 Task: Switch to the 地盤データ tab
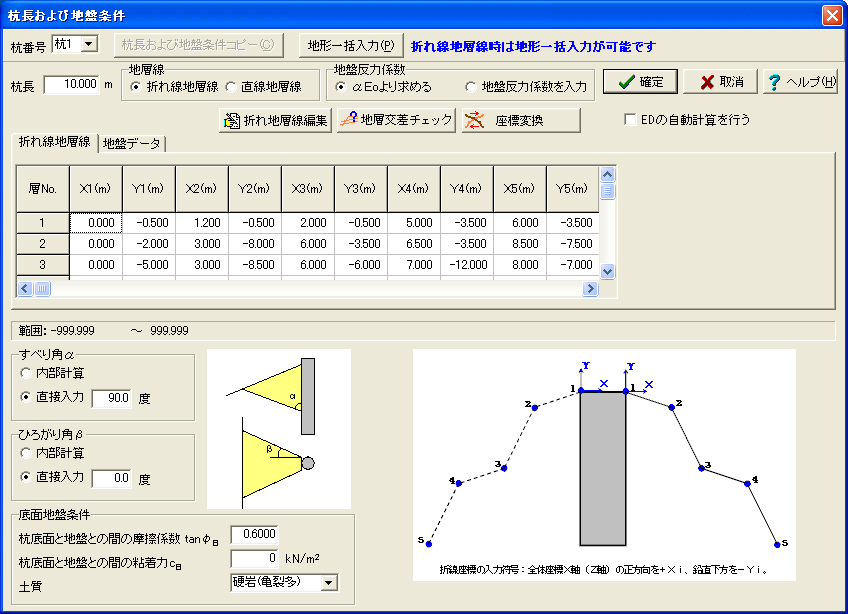(131, 143)
